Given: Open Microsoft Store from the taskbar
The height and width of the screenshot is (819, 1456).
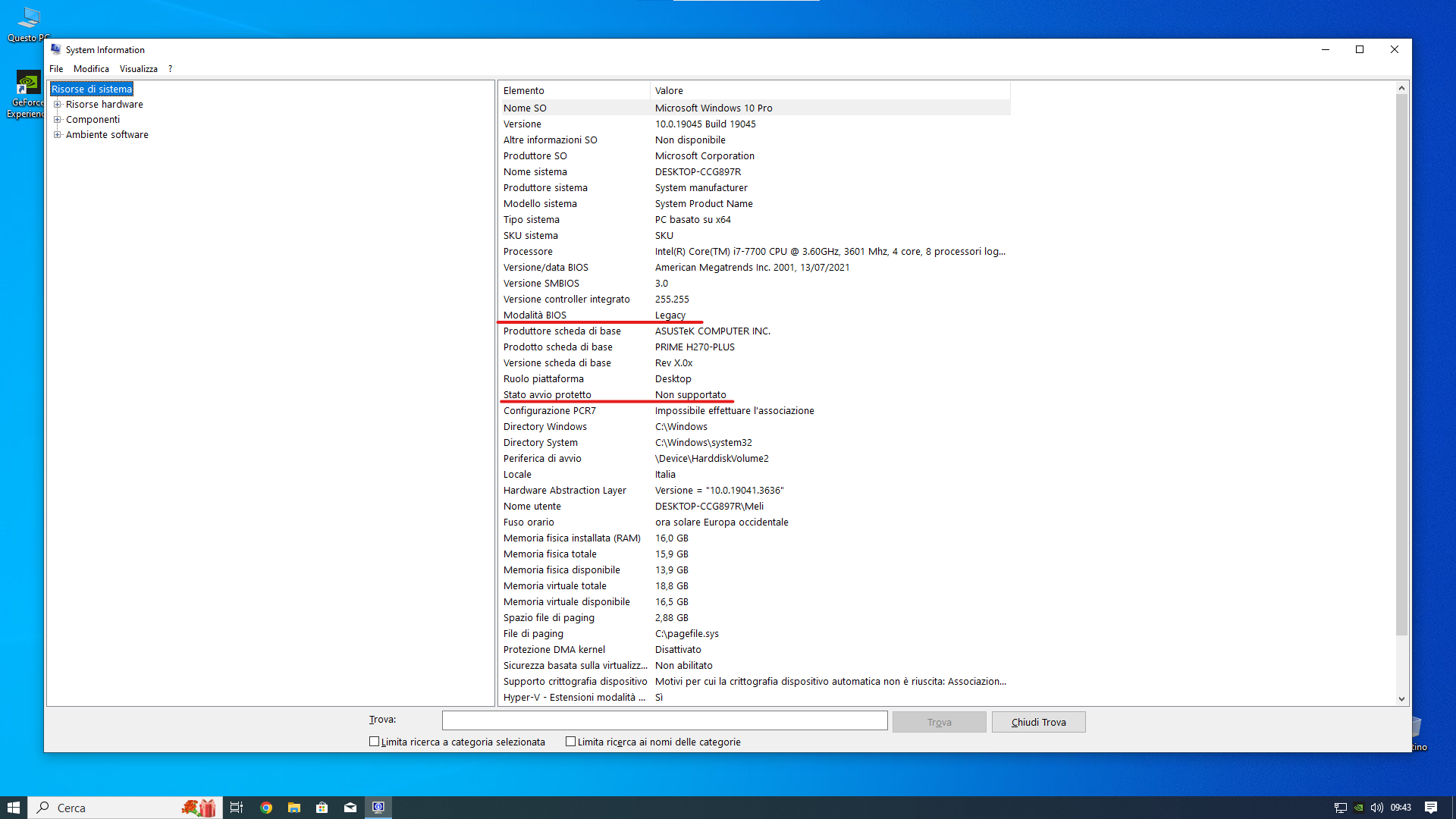Looking at the screenshot, I should click(x=322, y=807).
